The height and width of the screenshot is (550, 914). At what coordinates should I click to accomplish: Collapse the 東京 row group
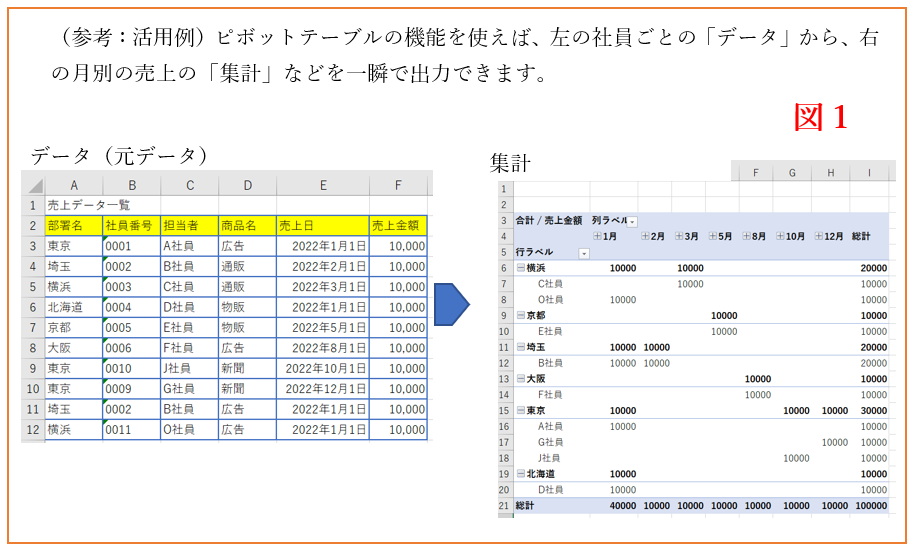click(520, 411)
